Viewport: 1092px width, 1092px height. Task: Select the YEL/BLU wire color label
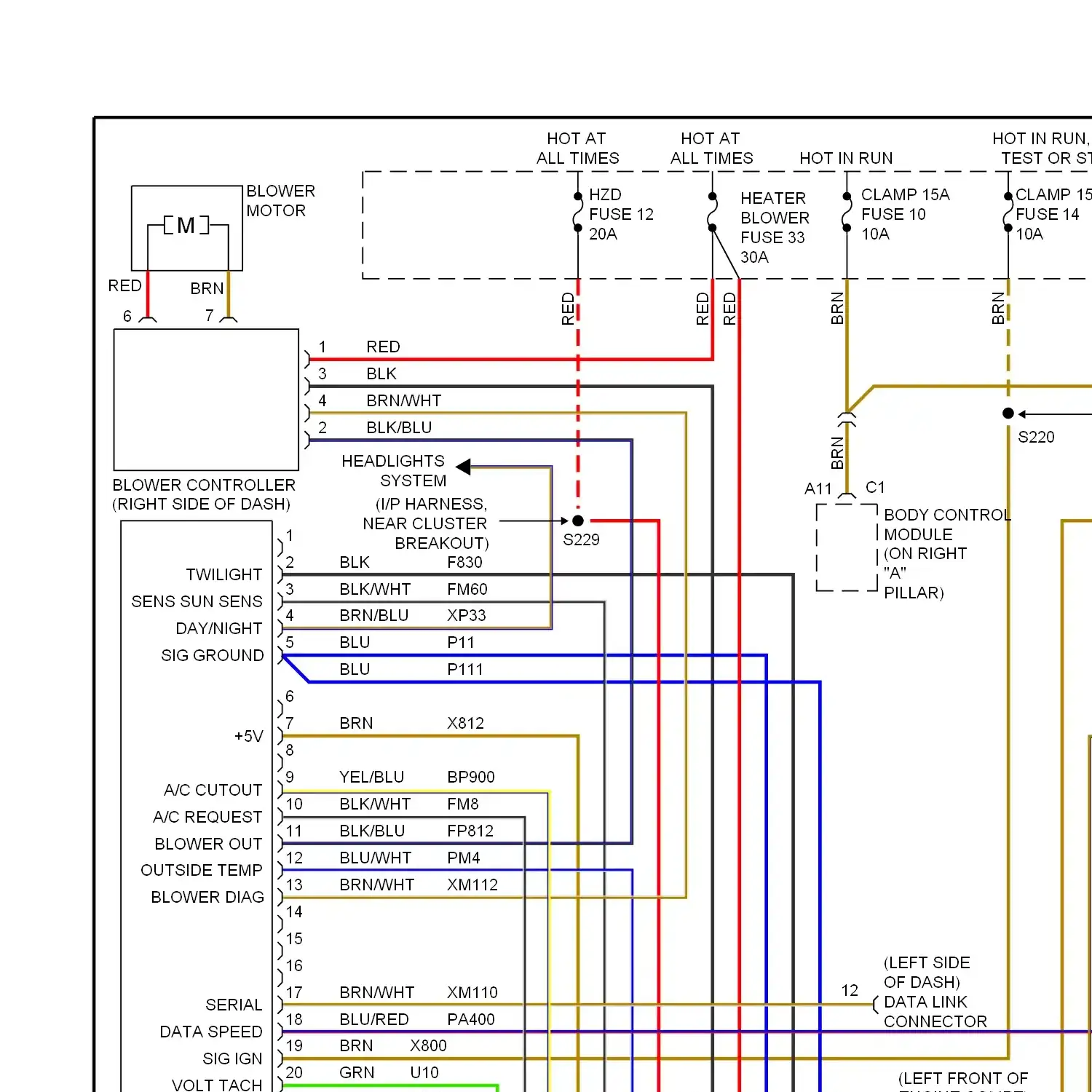371,777
